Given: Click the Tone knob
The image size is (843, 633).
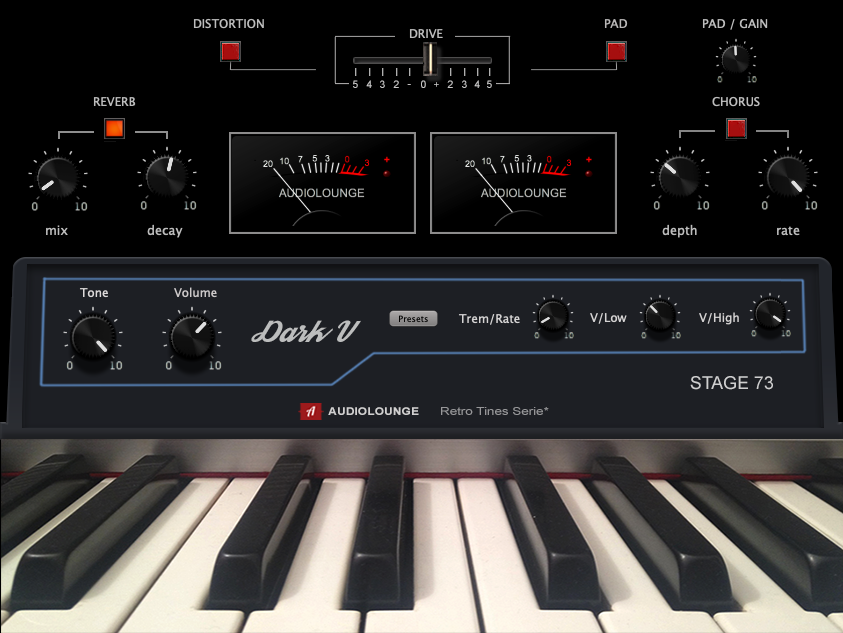Looking at the screenshot, I should pos(94,337).
